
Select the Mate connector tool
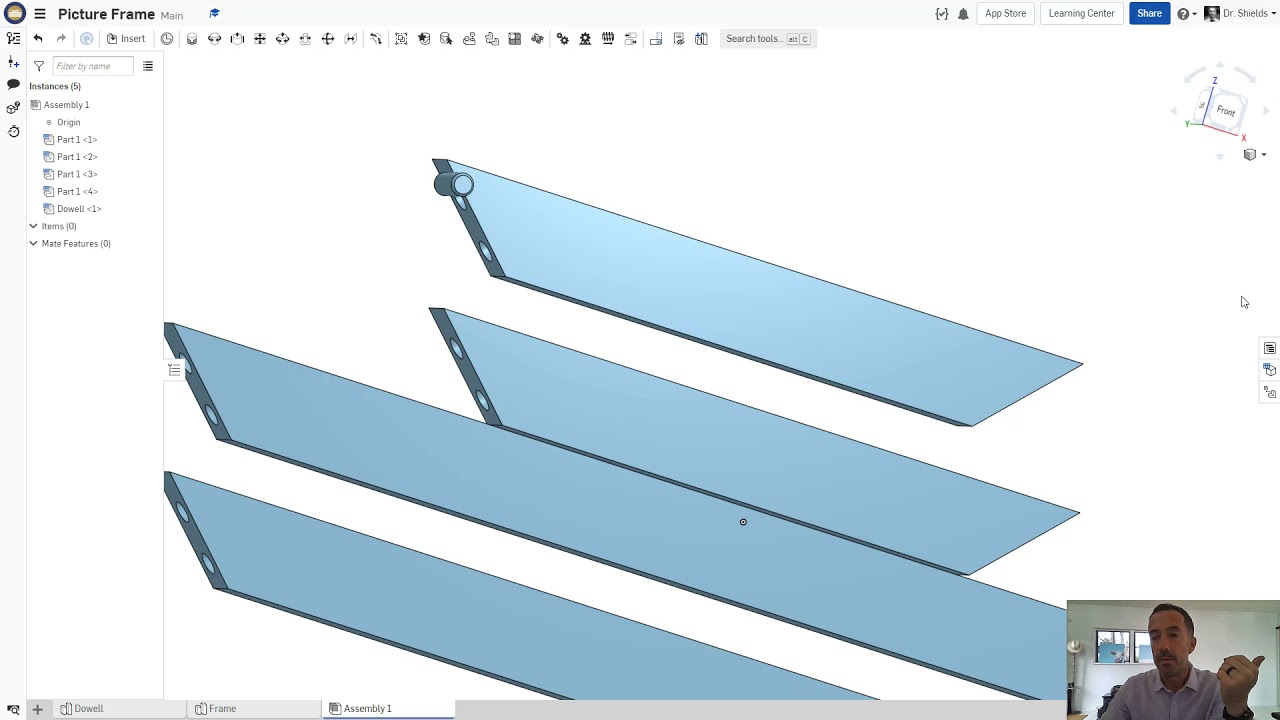tap(424, 39)
